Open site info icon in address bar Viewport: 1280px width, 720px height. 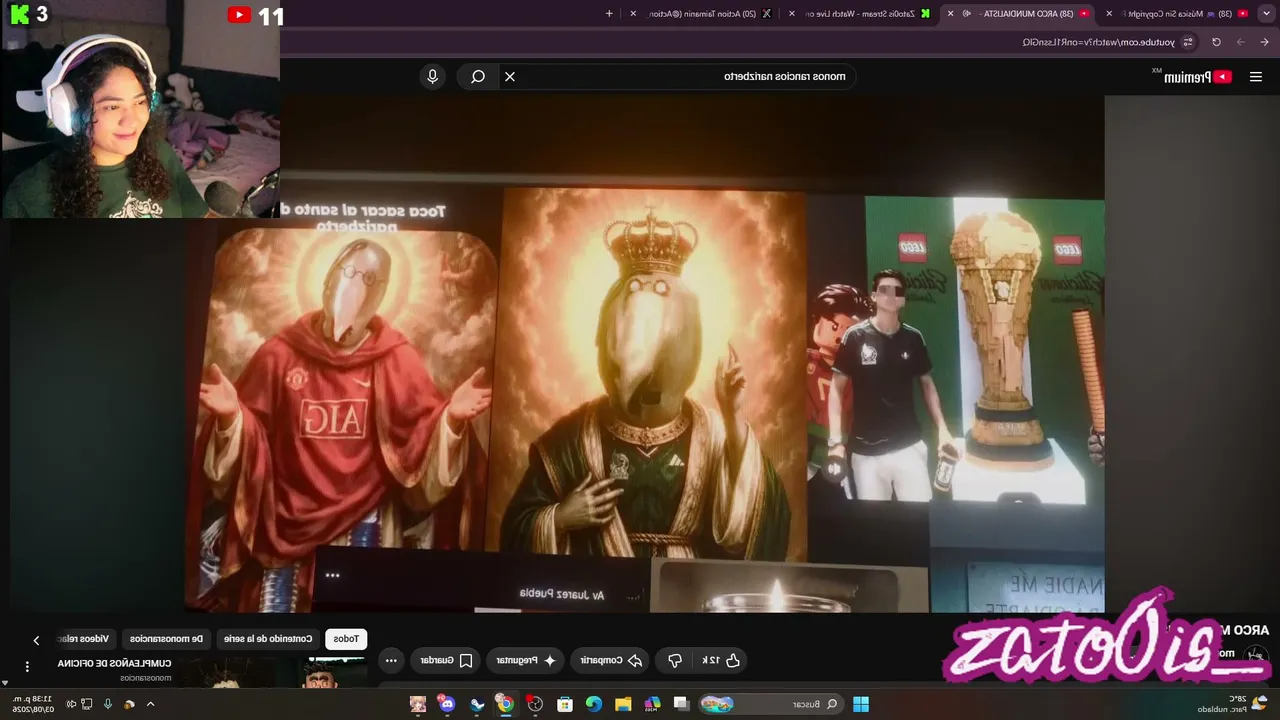1188,42
